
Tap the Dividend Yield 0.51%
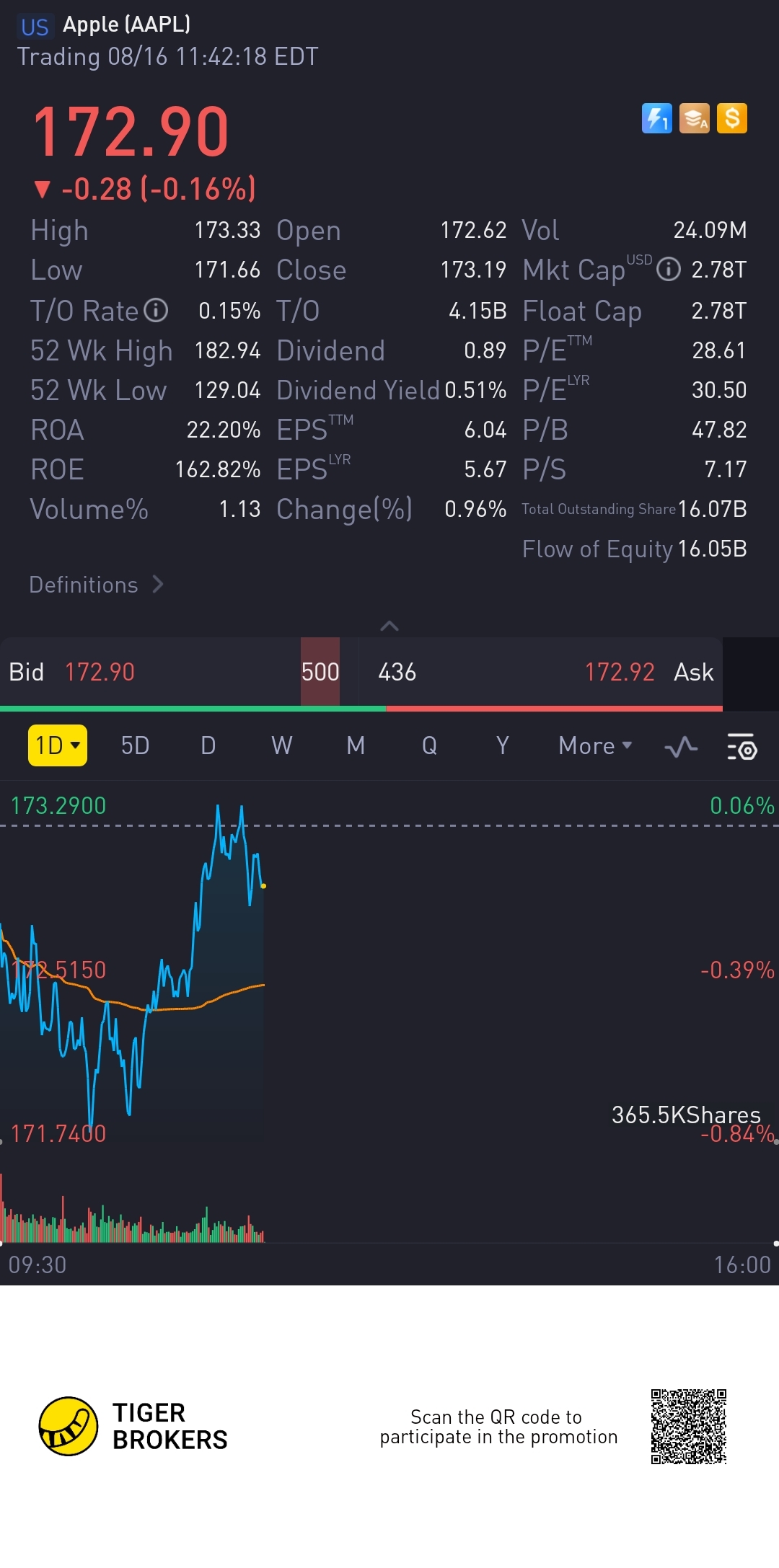(475, 390)
